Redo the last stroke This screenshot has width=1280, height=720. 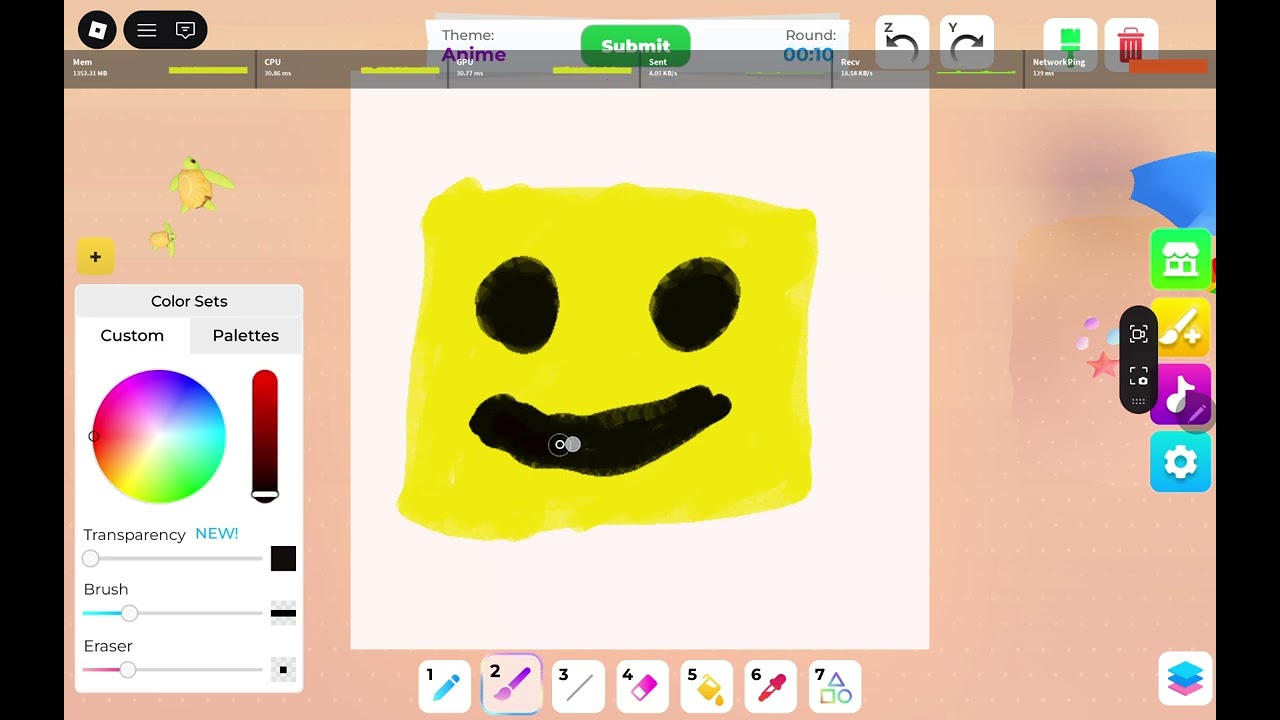967,43
